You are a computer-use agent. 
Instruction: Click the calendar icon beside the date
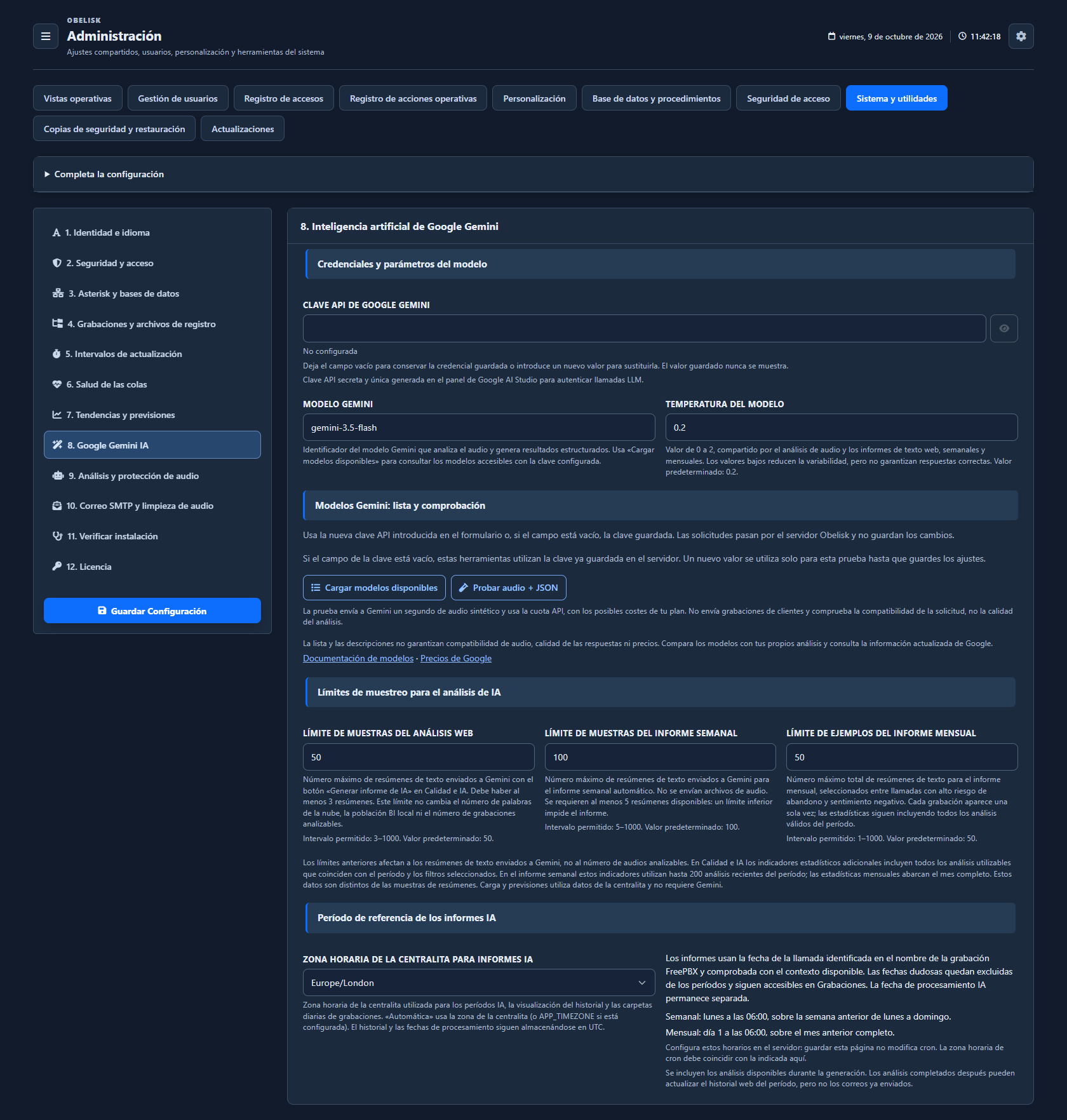click(x=832, y=36)
